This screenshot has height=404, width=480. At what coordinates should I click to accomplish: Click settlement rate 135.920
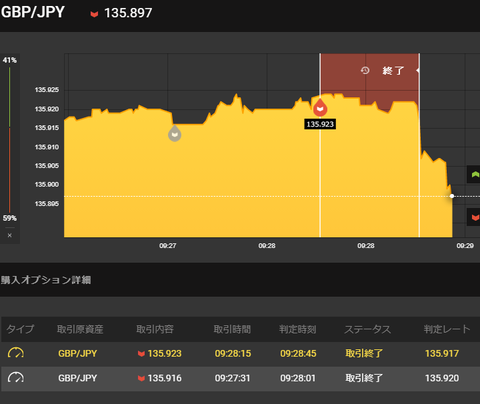(442, 378)
